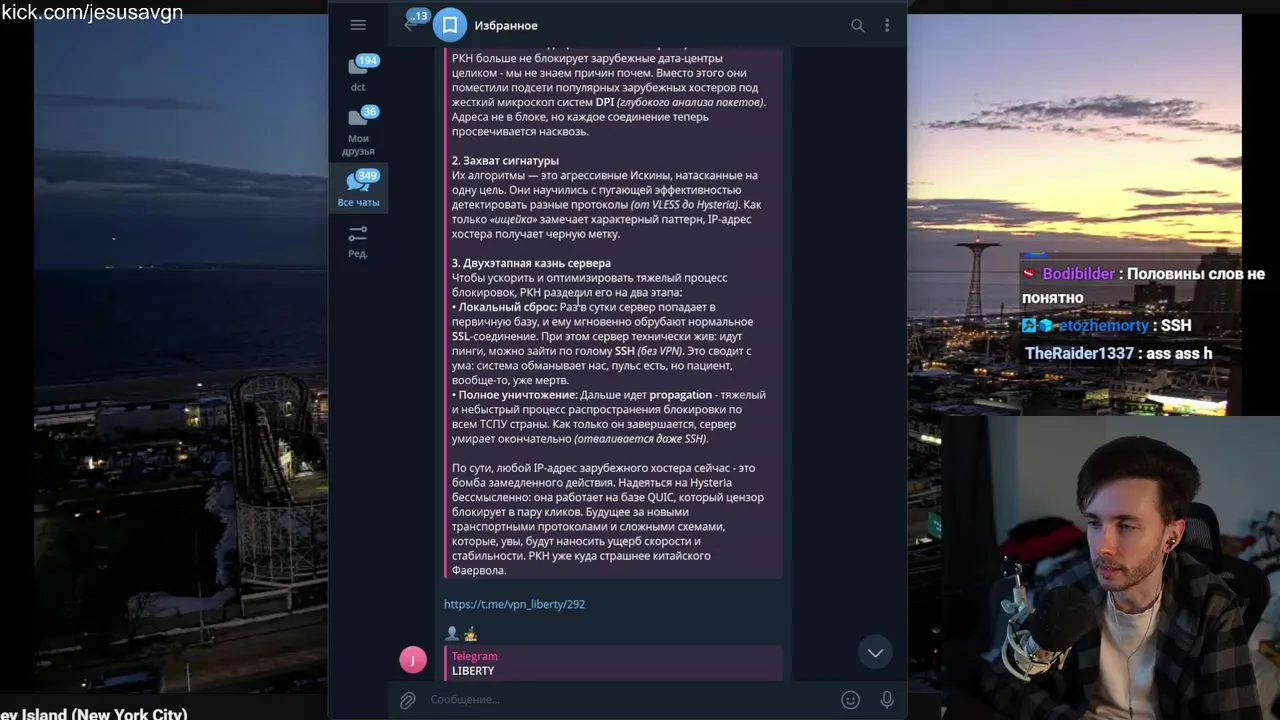Screen dimensions: 1280x720
Task: Switch to the Все чаты folder
Action: point(358,189)
